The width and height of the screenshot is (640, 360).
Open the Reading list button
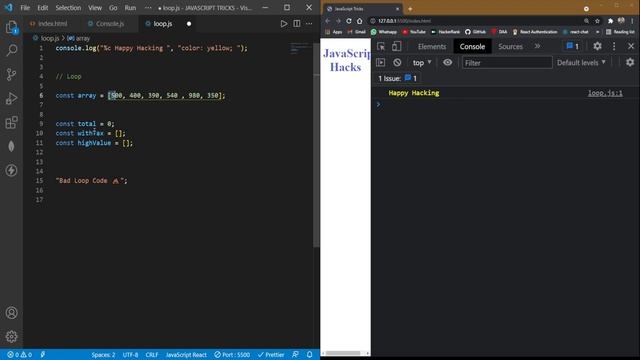pyautogui.click(x=620, y=31)
